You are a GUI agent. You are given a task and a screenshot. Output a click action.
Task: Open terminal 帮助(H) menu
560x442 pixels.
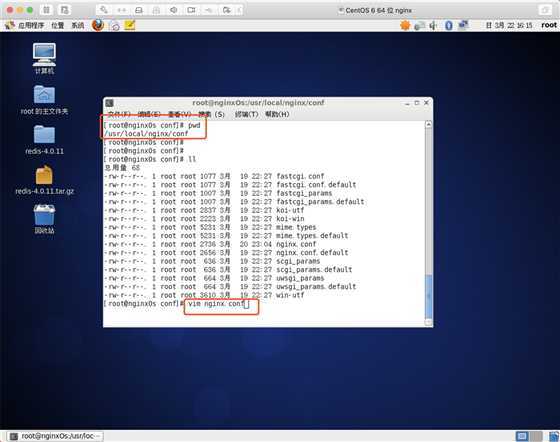pos(277,114)
